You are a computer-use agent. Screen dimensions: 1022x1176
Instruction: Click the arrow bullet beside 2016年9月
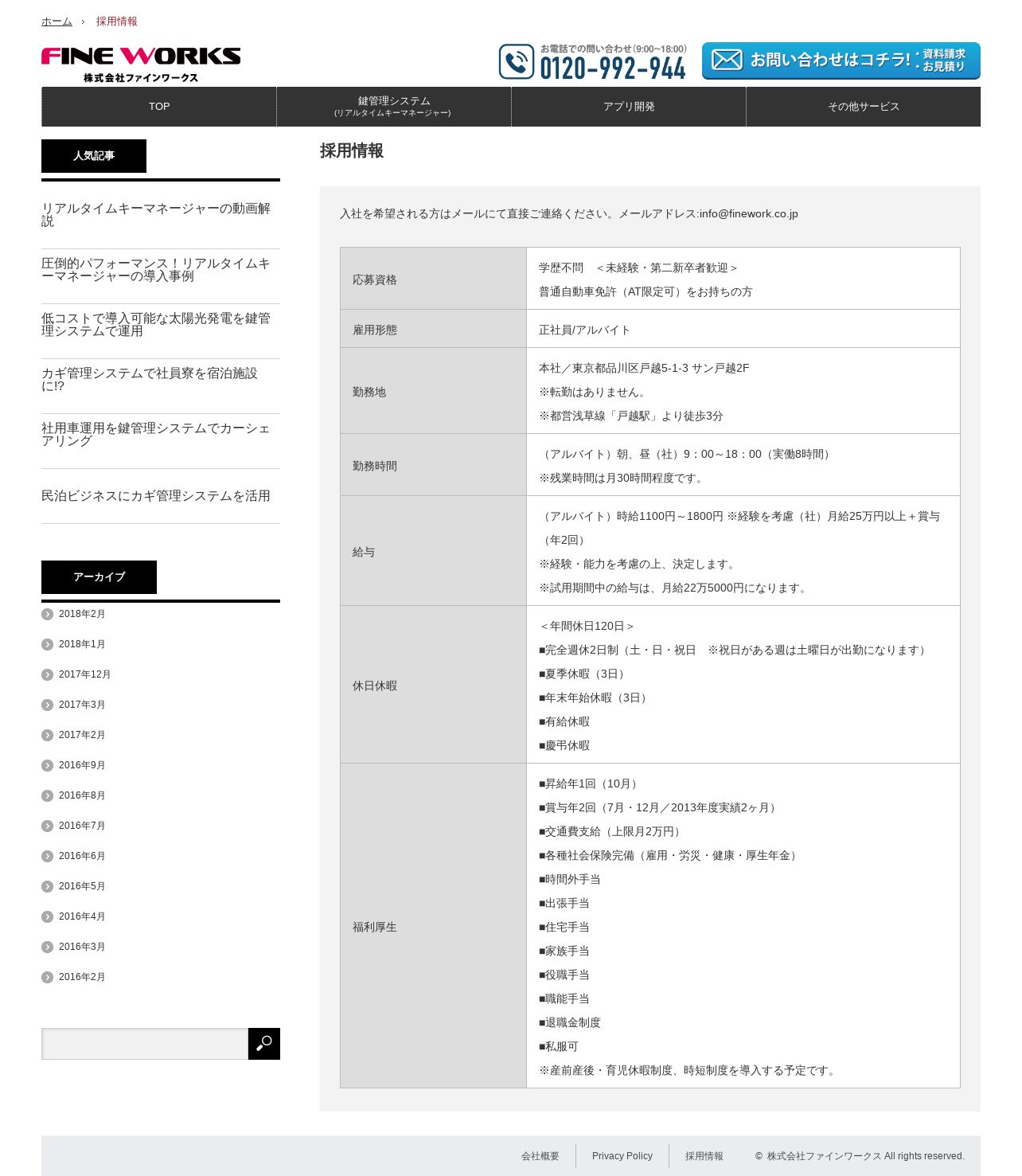click(x=48, y=765)
